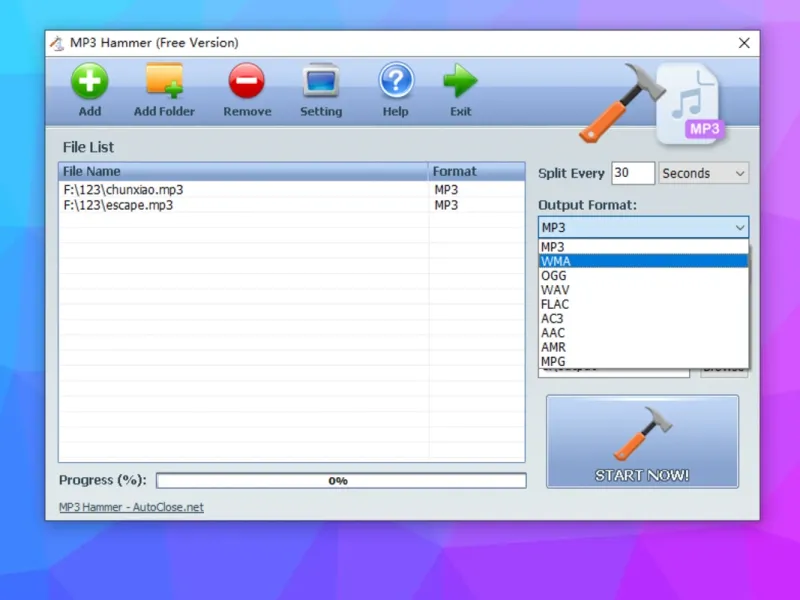800x600 pixels.
Task: Choose OGG output format
Action: coord(643,276)
